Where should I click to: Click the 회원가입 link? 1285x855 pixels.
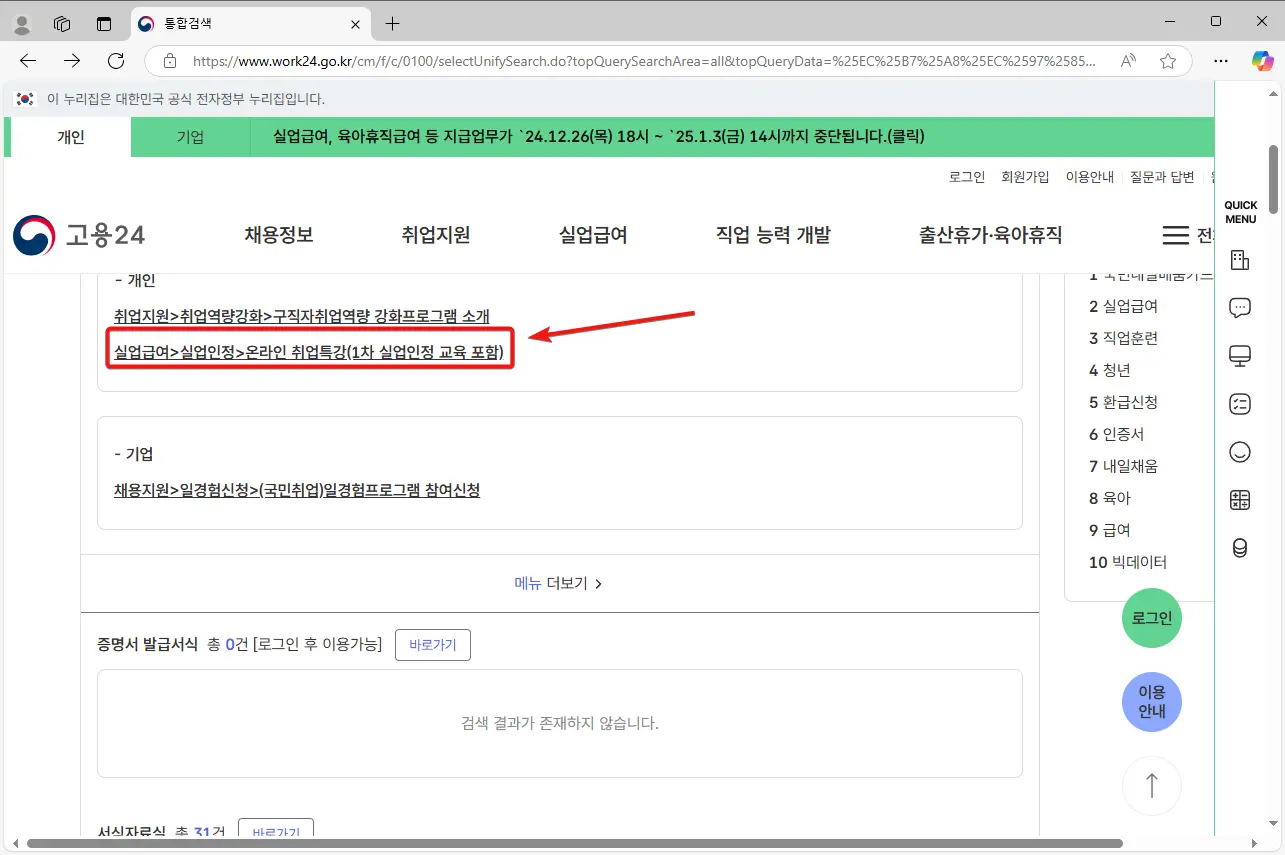pyautogui.click(x=1025, y=177)
